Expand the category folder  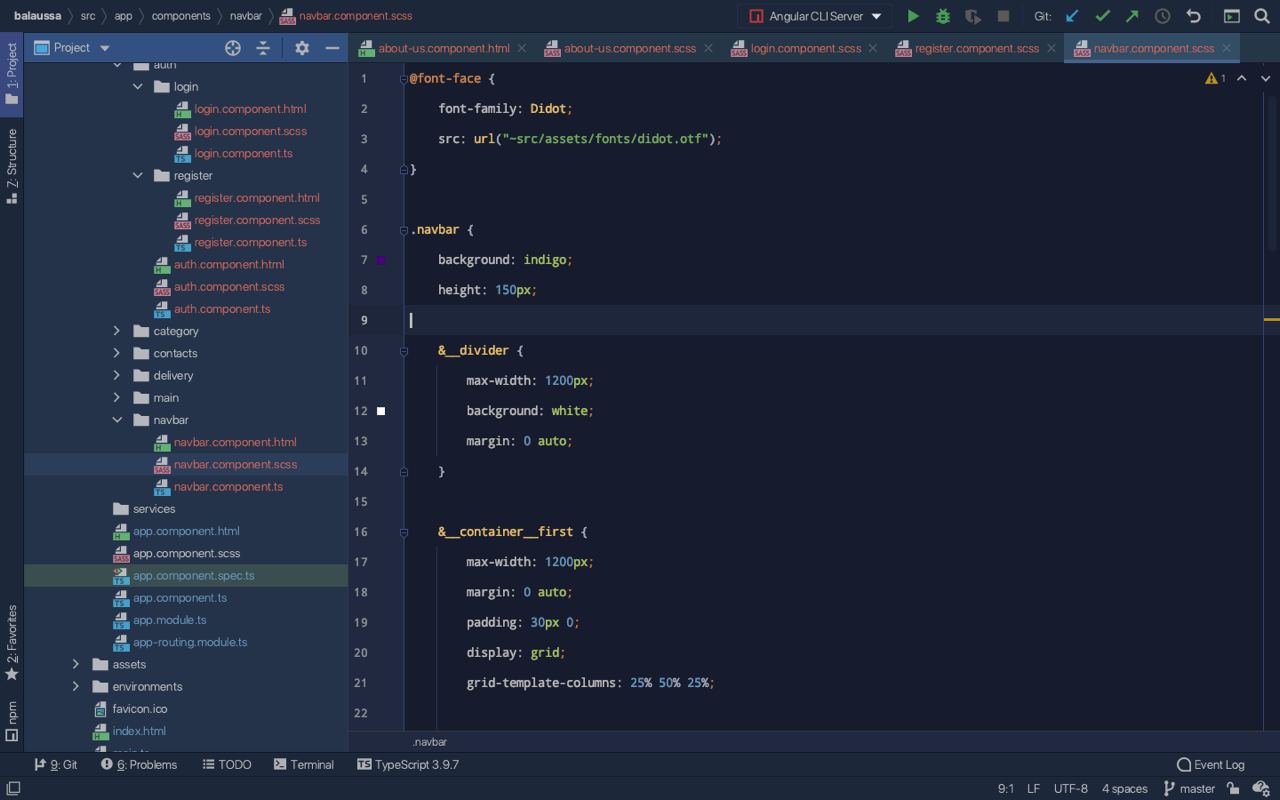point(117,331)
